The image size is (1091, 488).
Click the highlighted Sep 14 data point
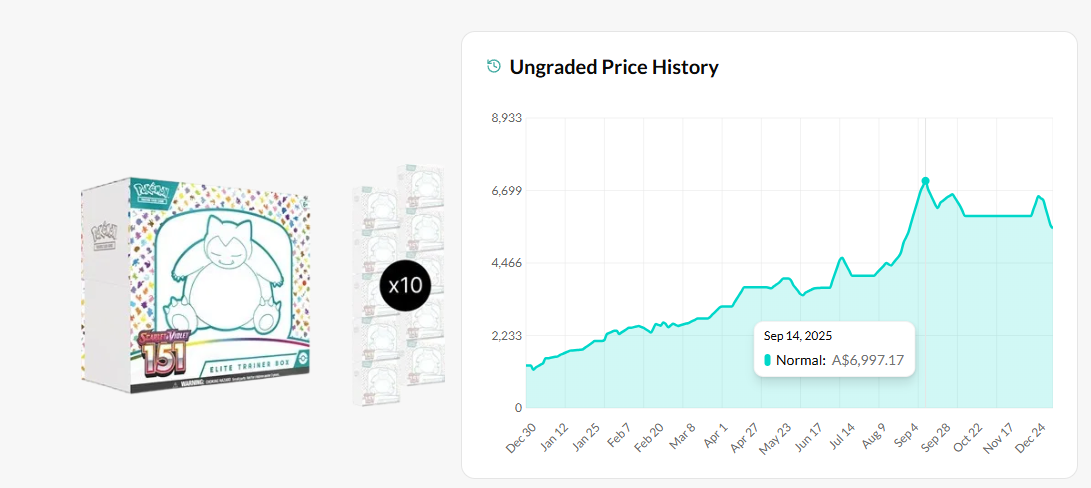[x=925, y=181]
